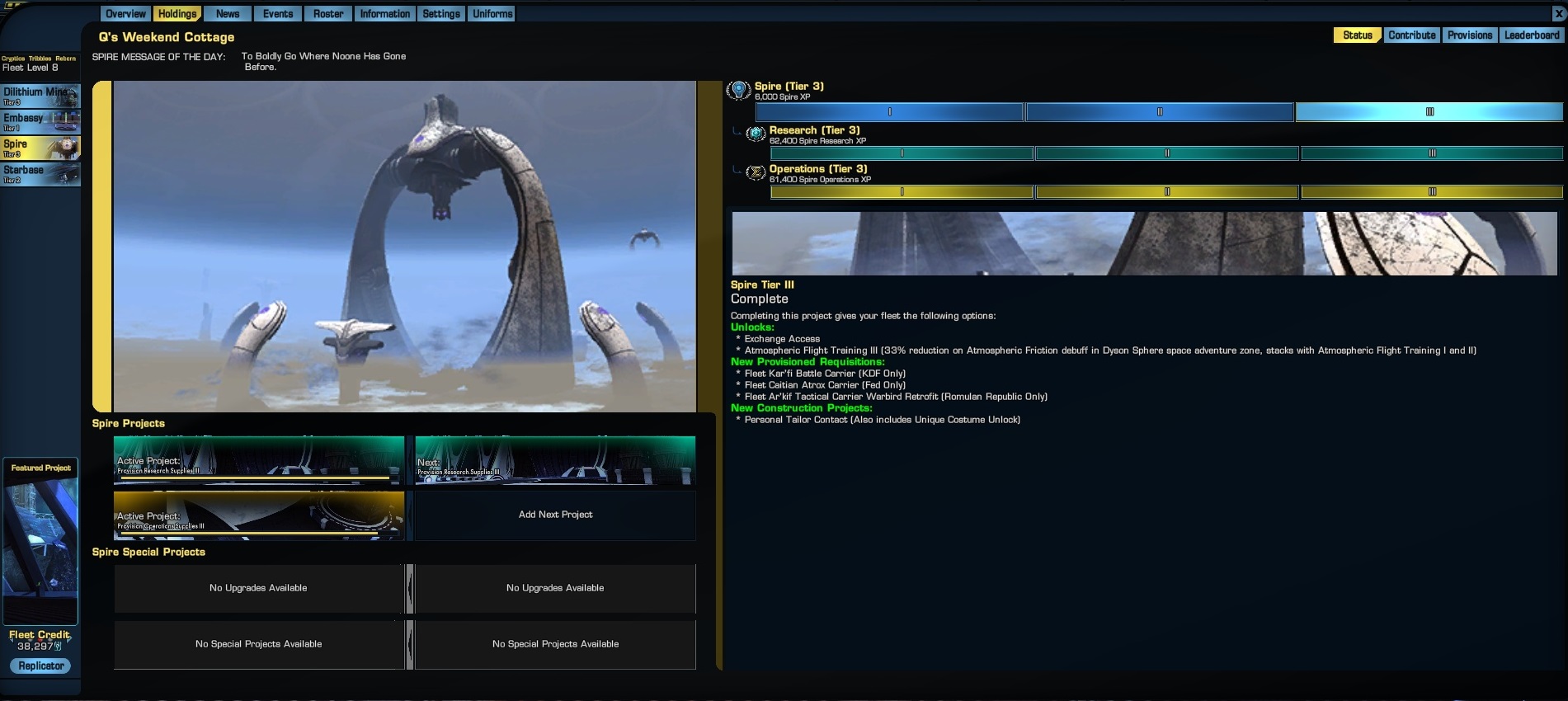Switch to the Overview tab
This screenshot has height=701, width=1568.
(x=125, y=14)
